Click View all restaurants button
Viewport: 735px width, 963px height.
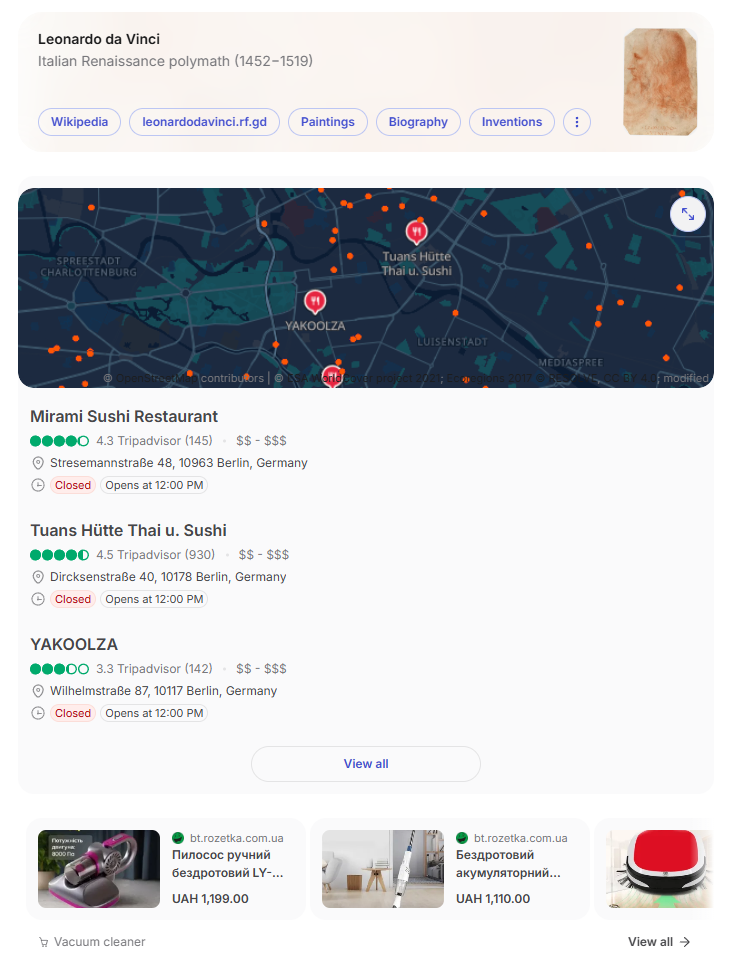366,764
